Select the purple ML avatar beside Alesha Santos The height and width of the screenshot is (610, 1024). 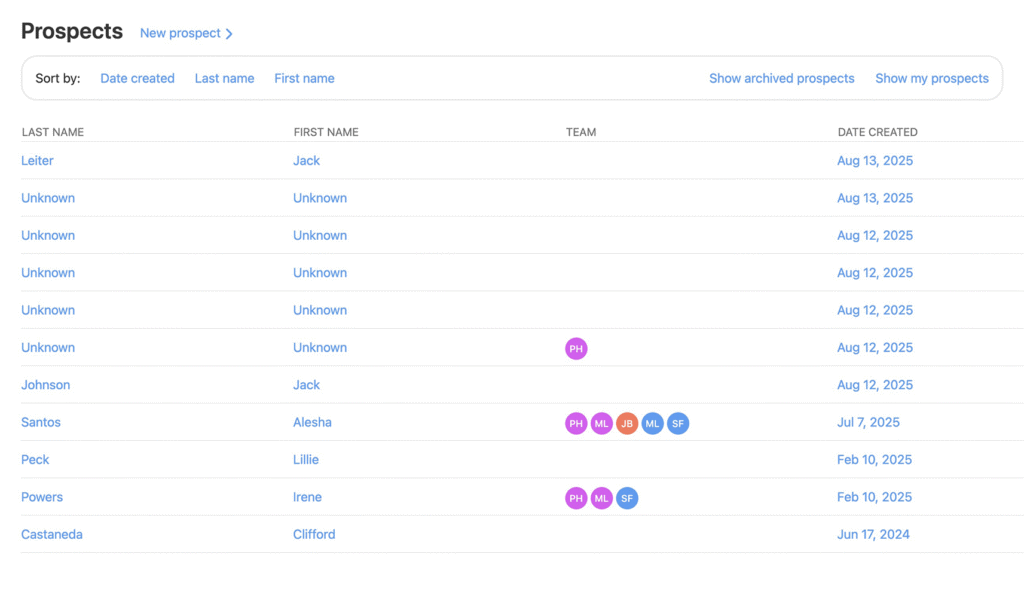pos(601,423)
